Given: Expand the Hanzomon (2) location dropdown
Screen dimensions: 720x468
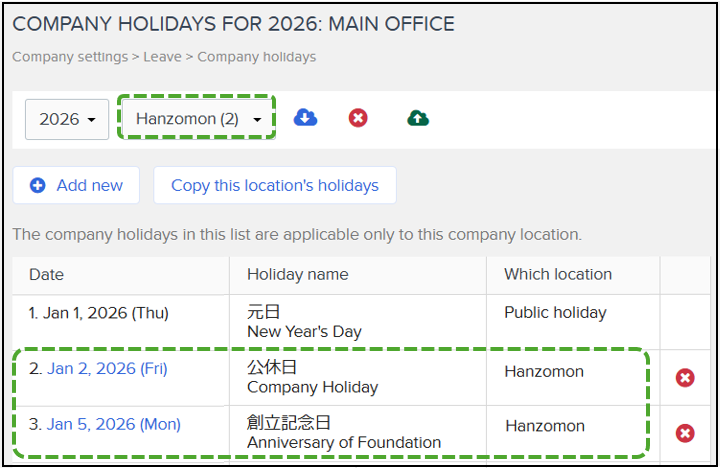Looking at the screenshot, I should click(197, 118).
